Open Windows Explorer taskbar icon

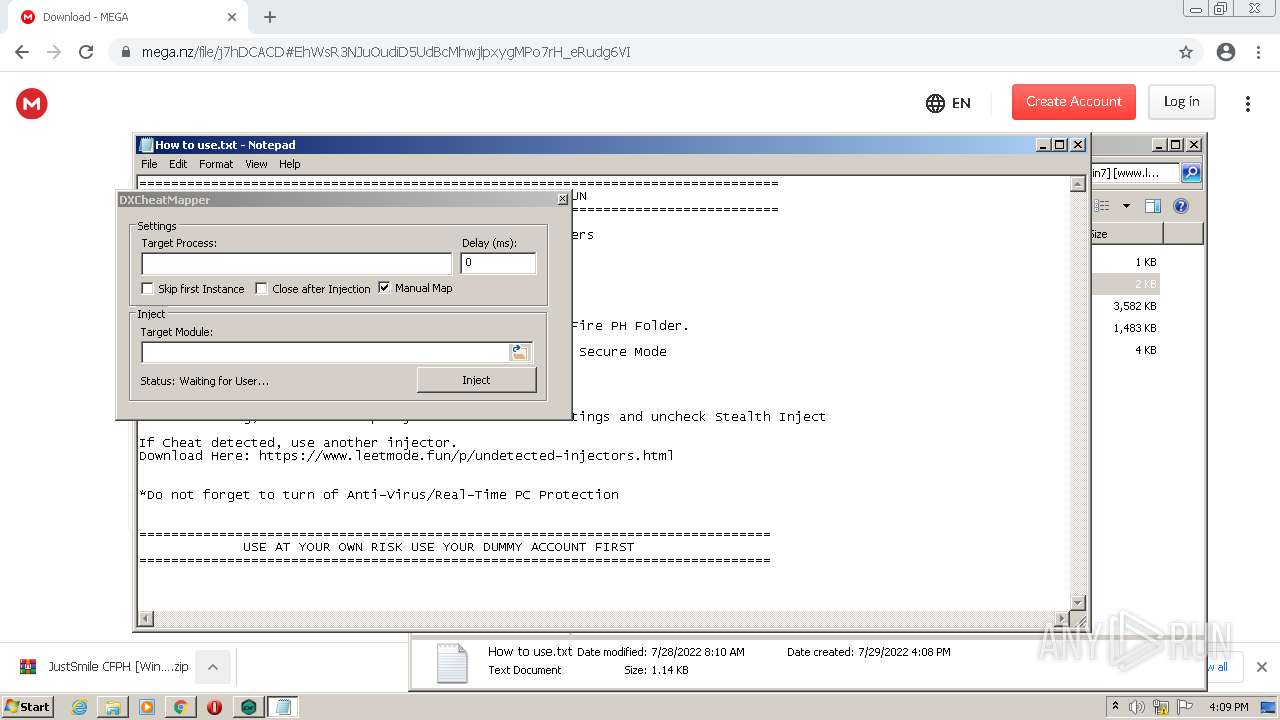tap(113, 707)
